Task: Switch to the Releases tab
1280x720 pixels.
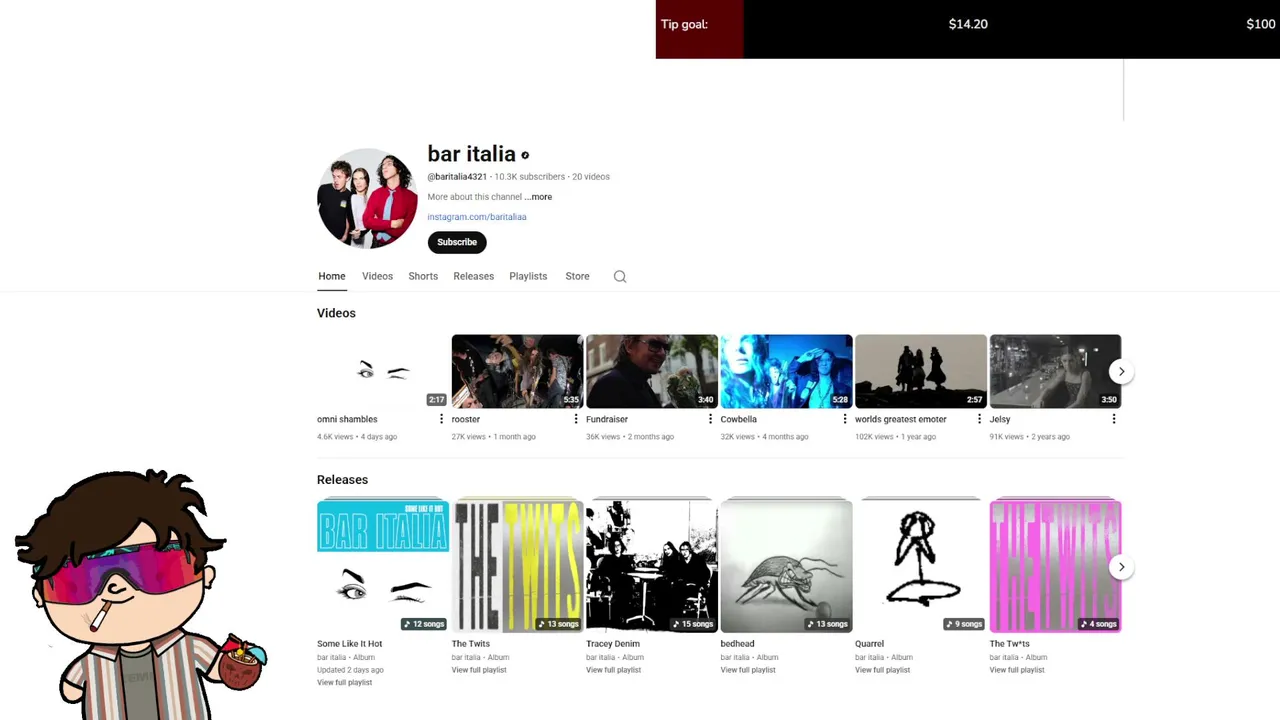Action: [x=473, y=276]
